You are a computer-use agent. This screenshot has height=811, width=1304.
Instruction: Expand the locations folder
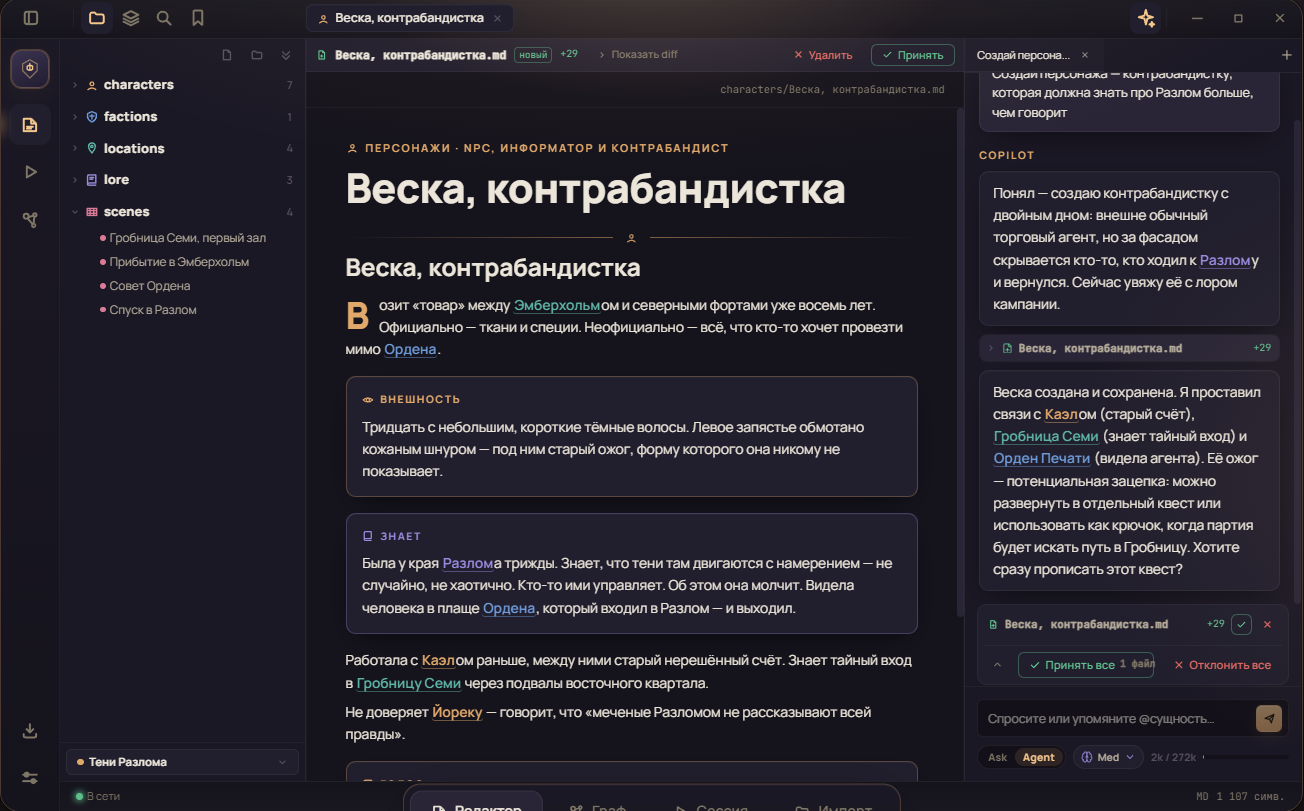click(75, 148)
